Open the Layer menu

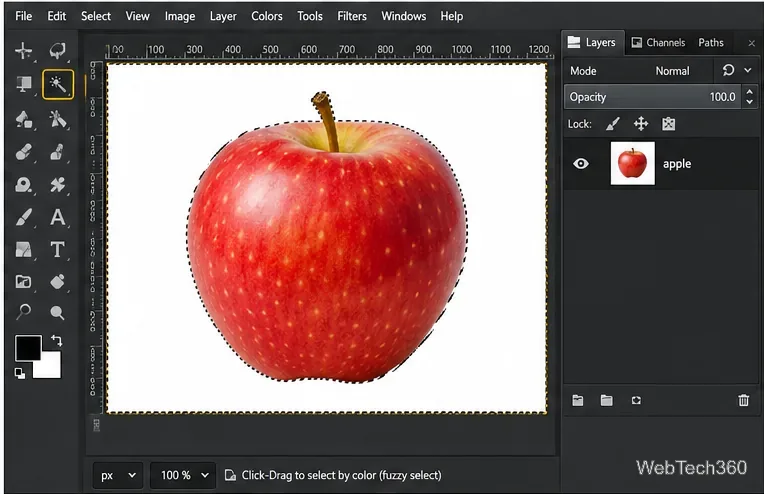223,16
